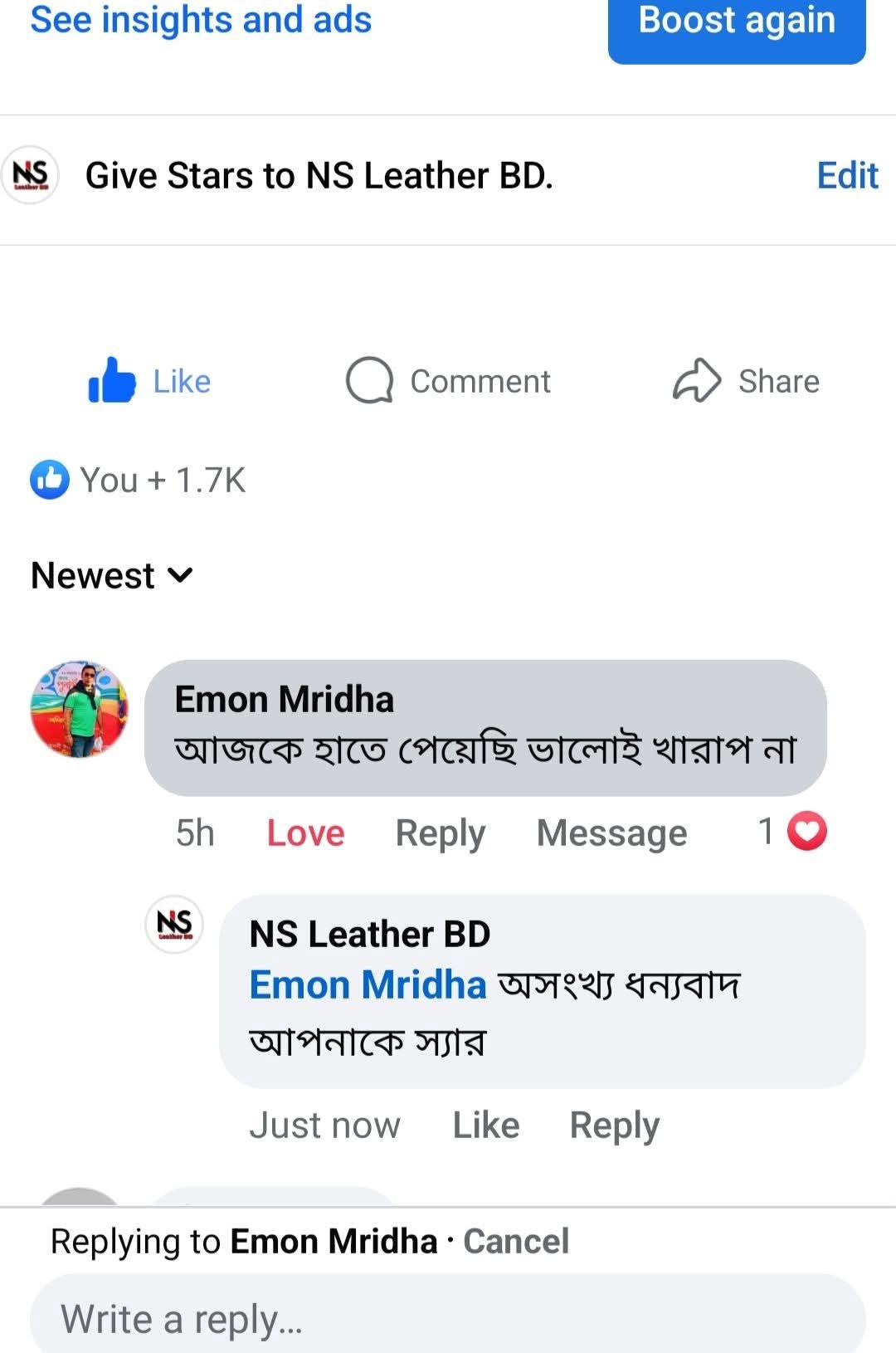View Emon Mridha's profile picture
896x1353 pixels.
pyautogui.click(x=80, y=710)
